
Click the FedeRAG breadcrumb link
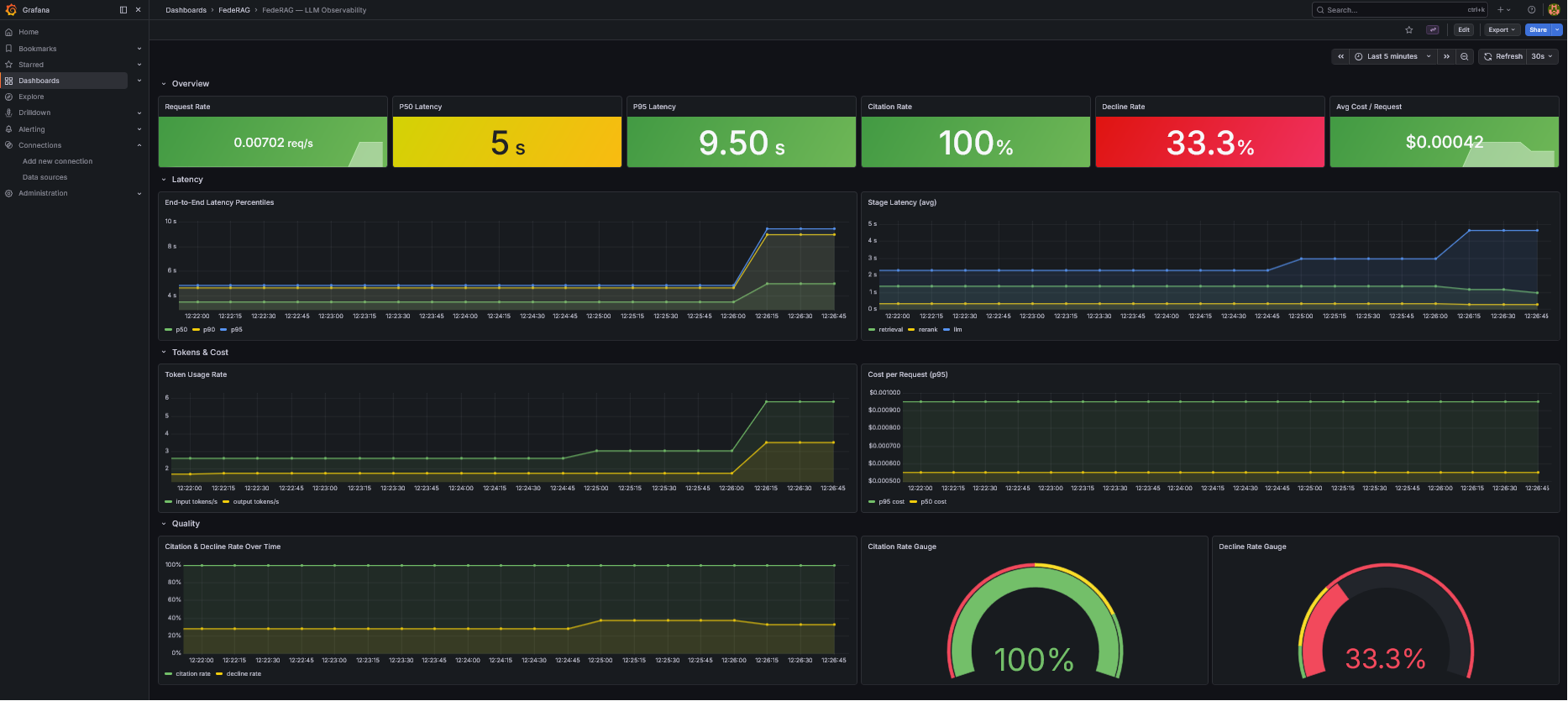coord(234,10)
